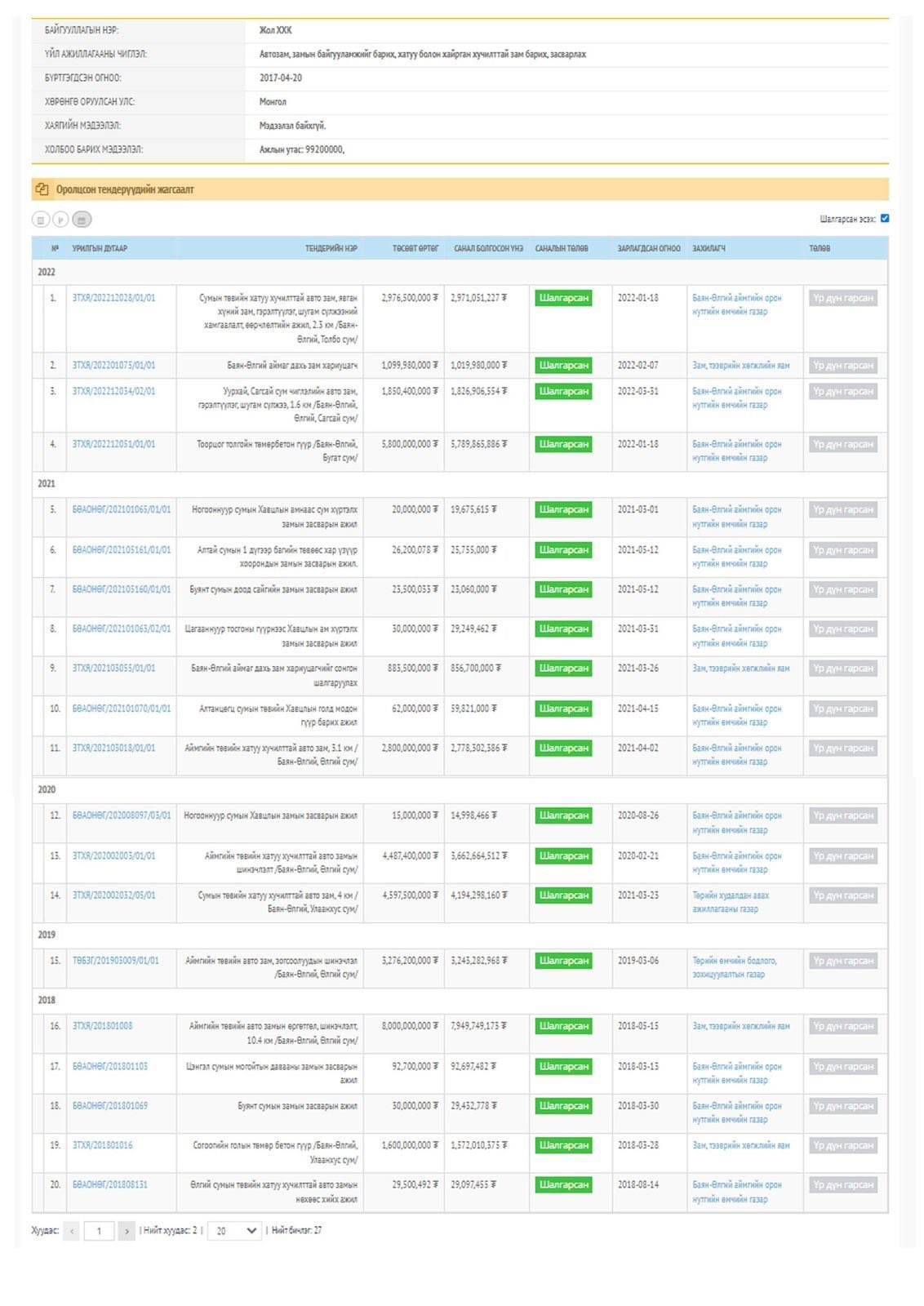This screenshot has width=924, height=1306.
Task: Open client Төрийн өмчийн бодлого, зохицуулалтын газар
Action: coord(735,967)
